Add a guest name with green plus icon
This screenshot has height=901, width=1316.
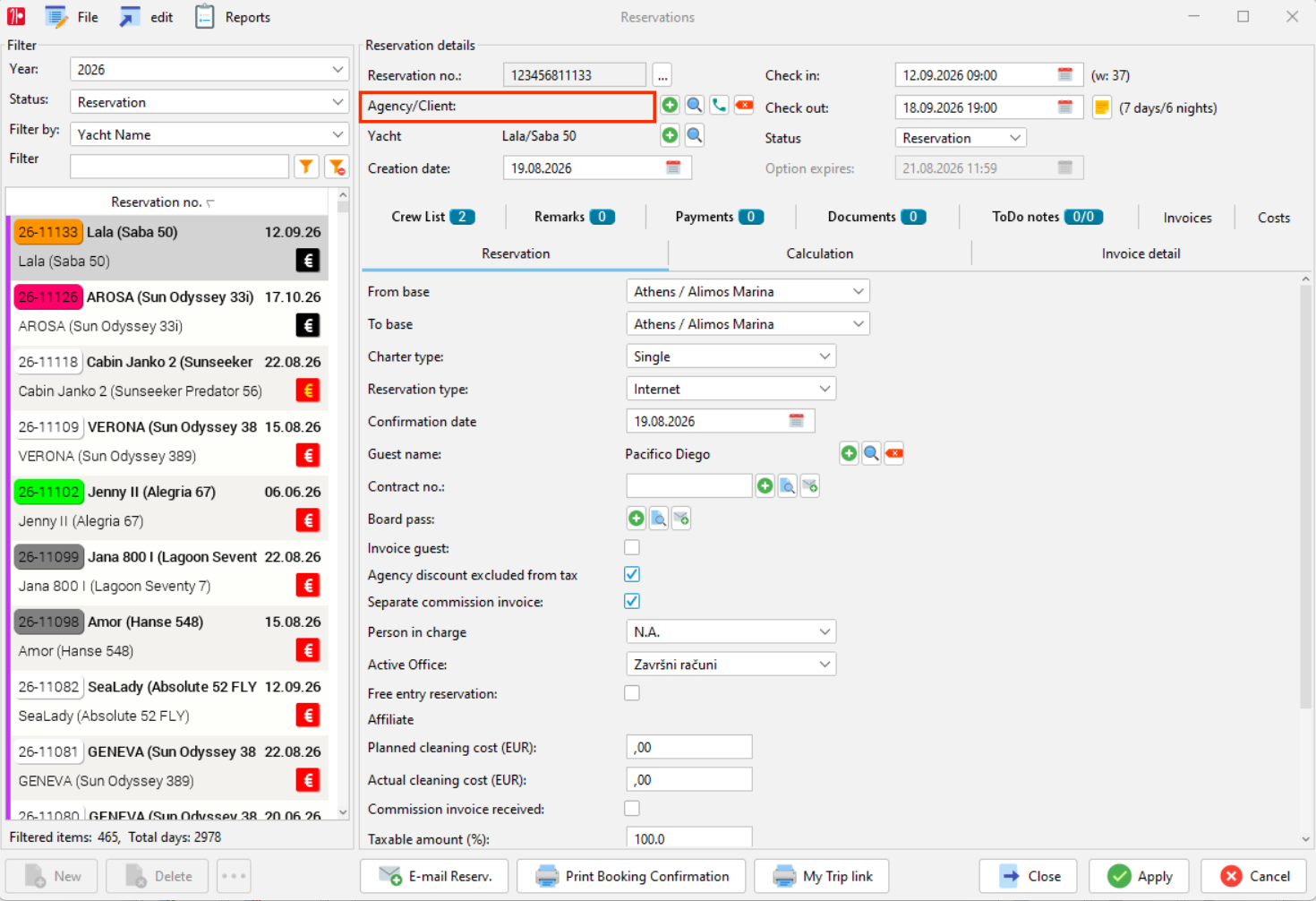[849, 454]
